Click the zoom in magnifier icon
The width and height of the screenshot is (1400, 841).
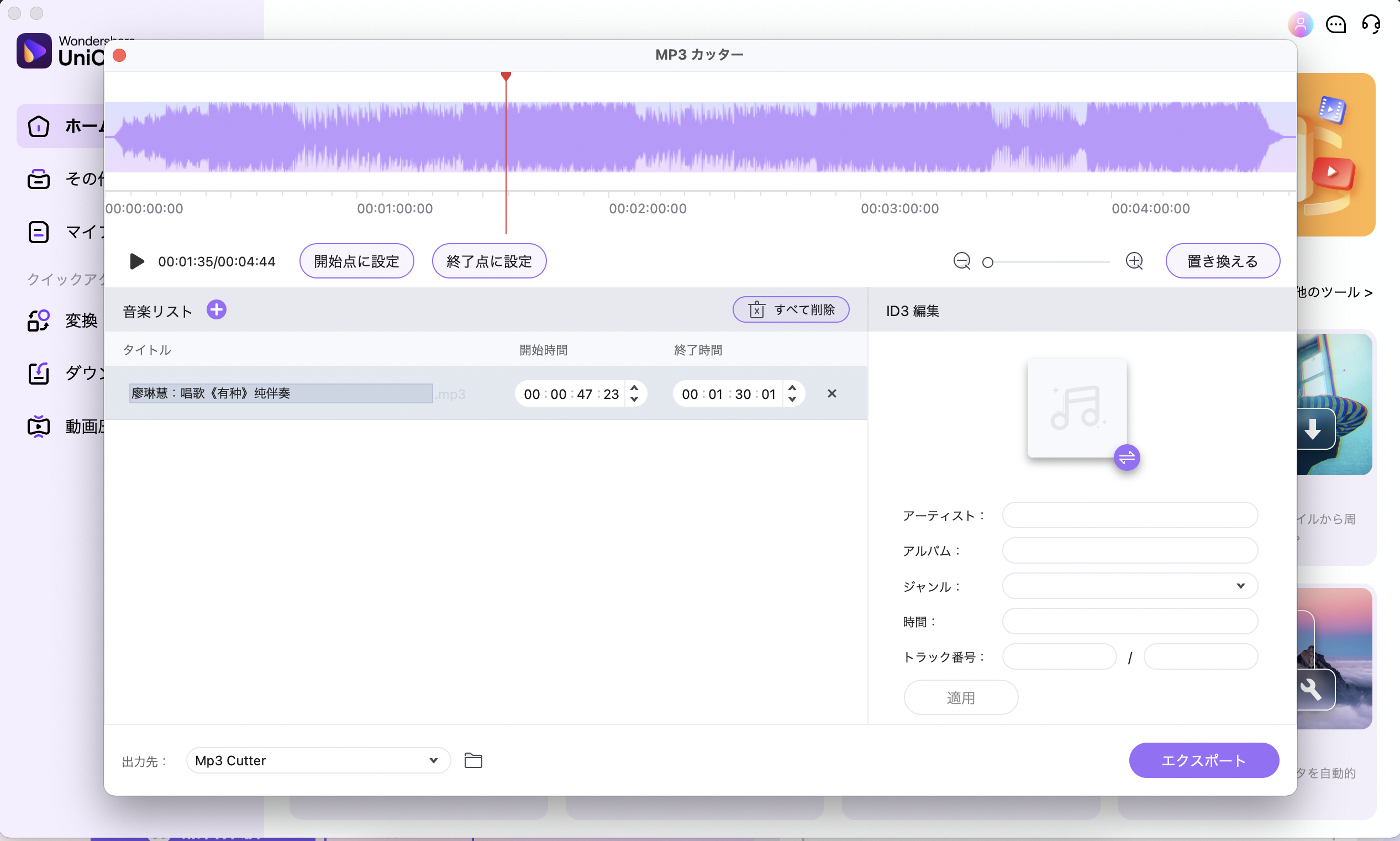pos(1134,261)
